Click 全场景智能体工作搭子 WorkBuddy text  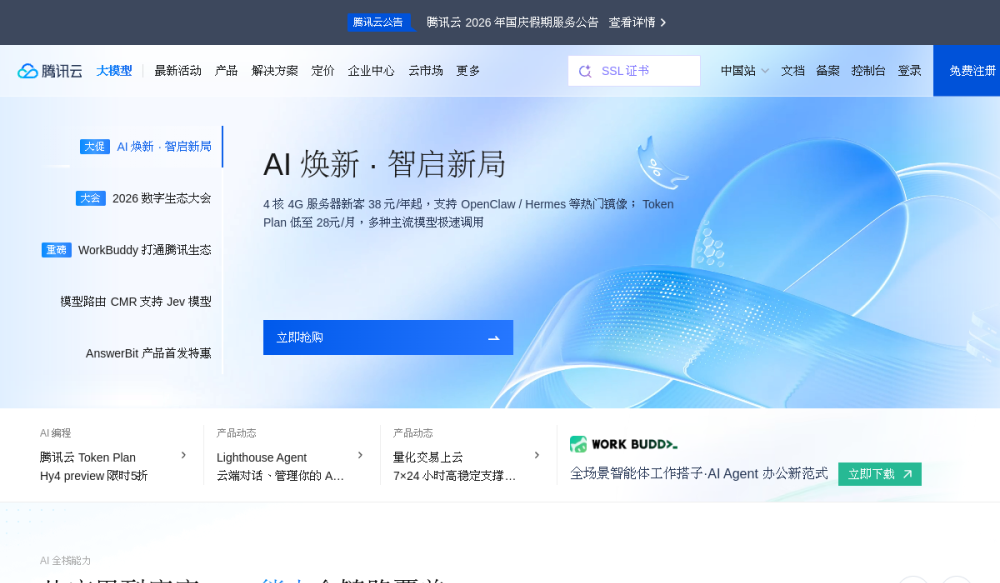tap(698, 474)
